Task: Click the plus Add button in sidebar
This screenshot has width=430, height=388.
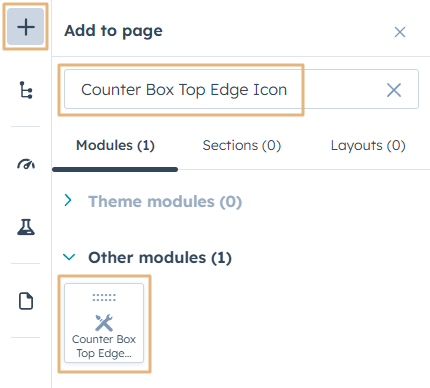Action: pos(26,27)
